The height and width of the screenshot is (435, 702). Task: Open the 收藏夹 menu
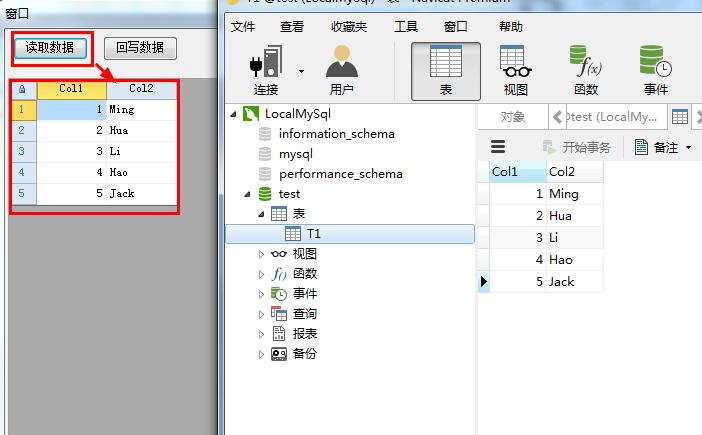tap(349, 27)
